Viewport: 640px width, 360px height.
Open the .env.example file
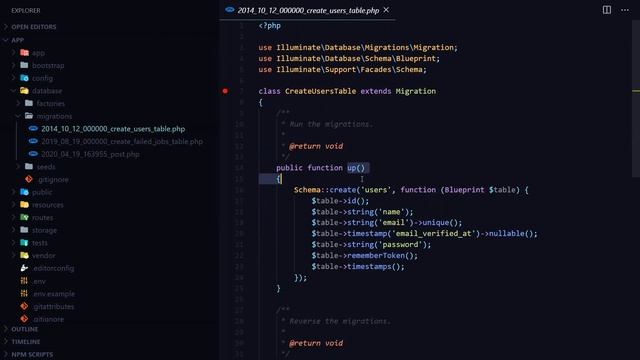(54, 293)
